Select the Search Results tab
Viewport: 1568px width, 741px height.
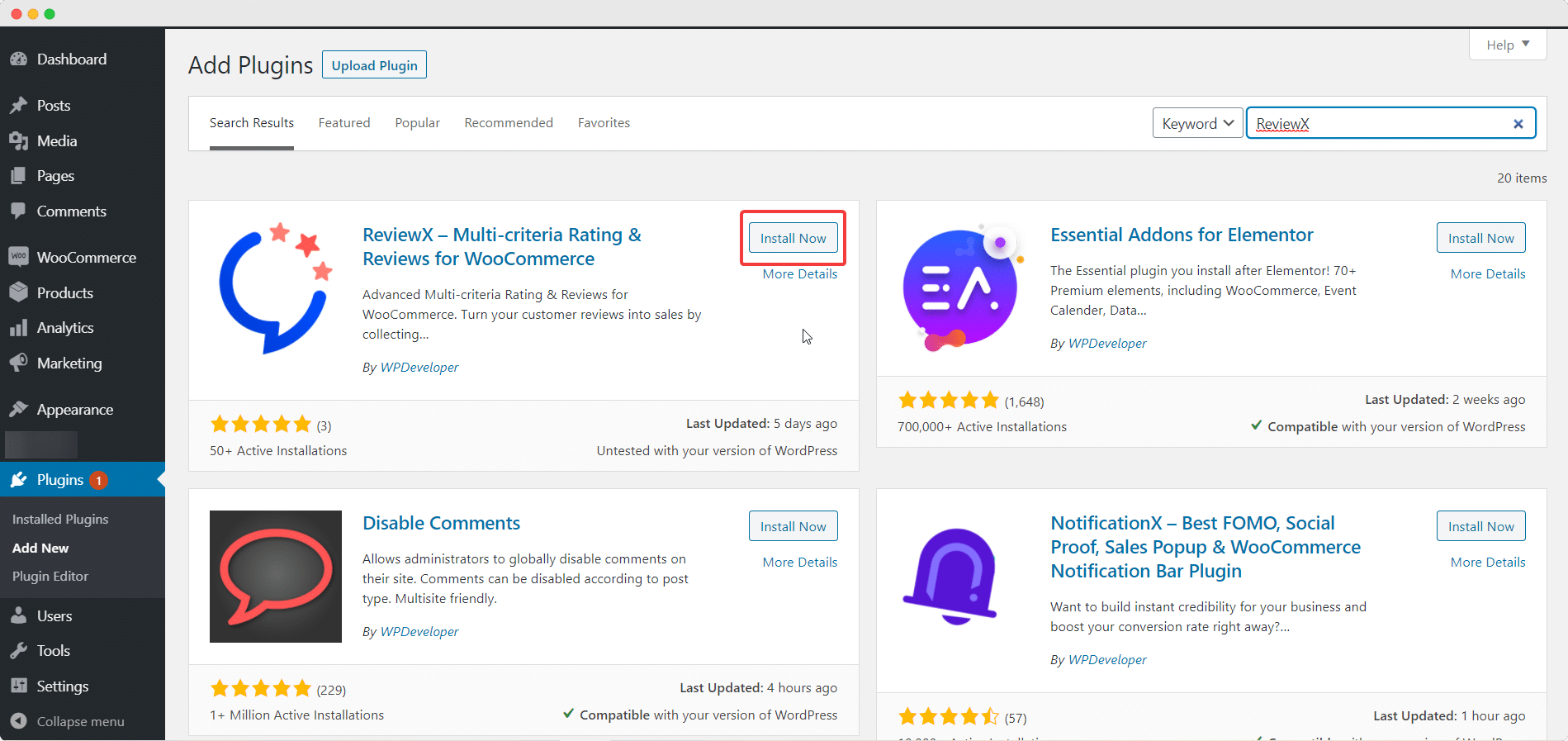(x=252, y=123)
